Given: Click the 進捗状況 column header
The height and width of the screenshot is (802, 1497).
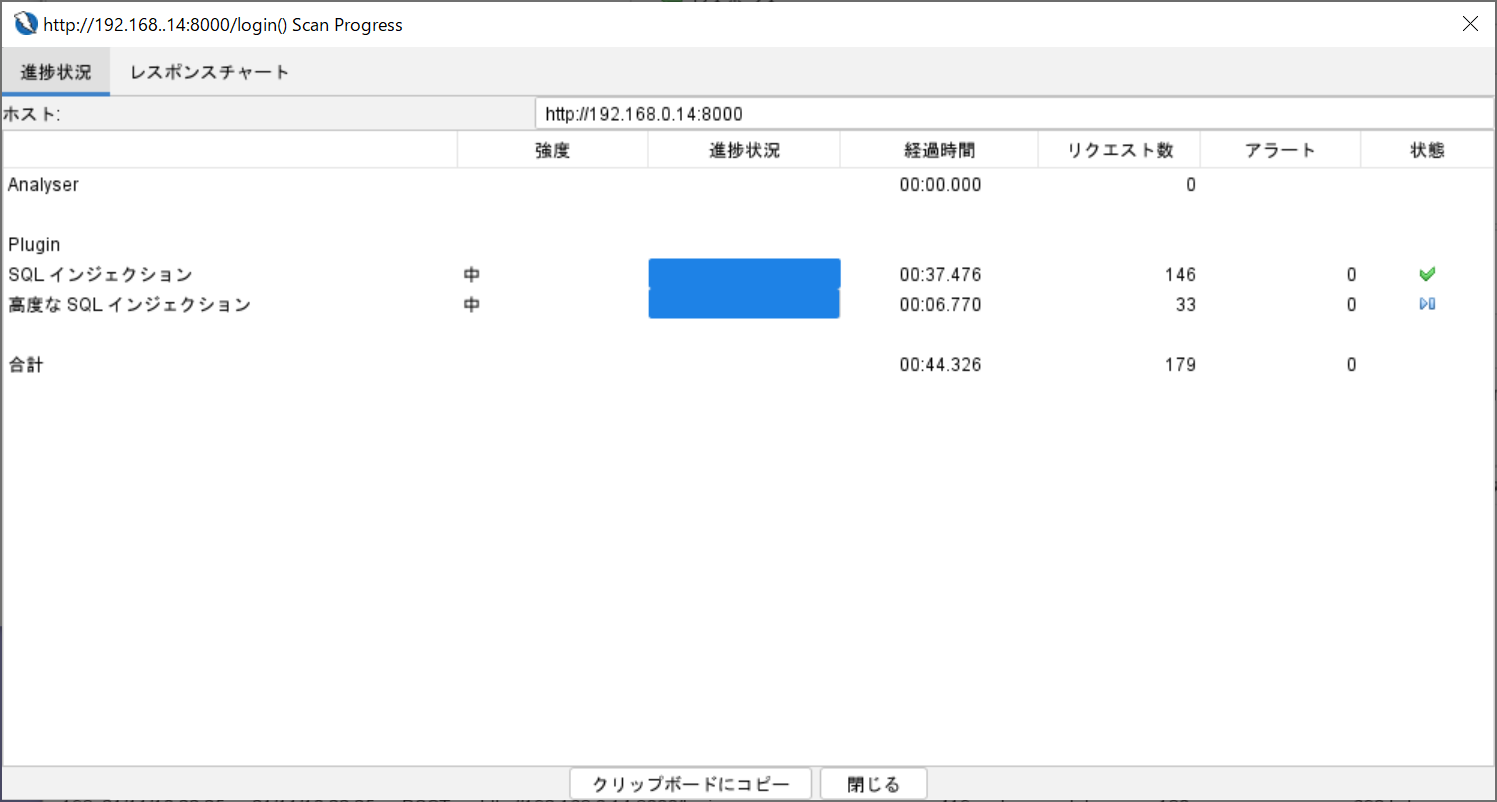Looking at the screenshot, I should pos(744,151).
